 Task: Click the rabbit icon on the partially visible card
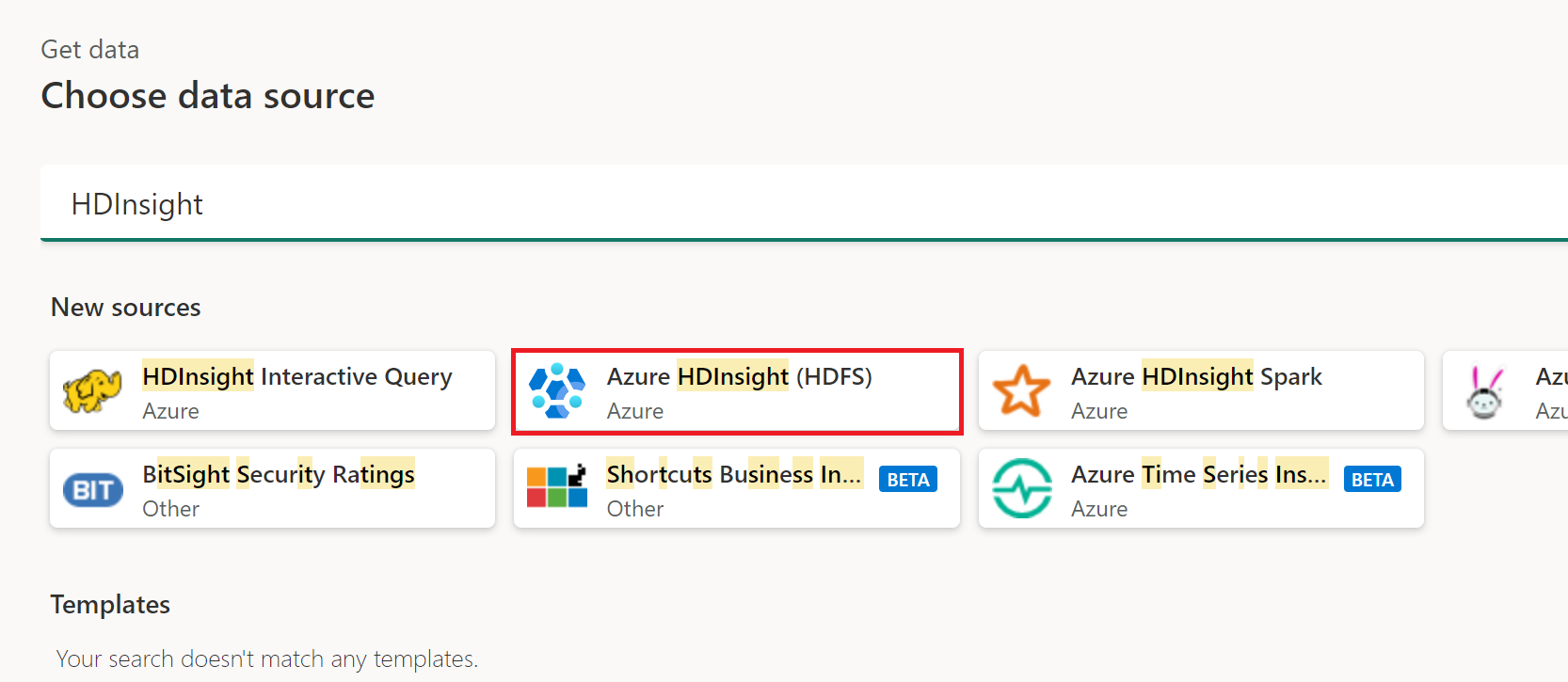pyautogui.click(x=1484, y=392)
